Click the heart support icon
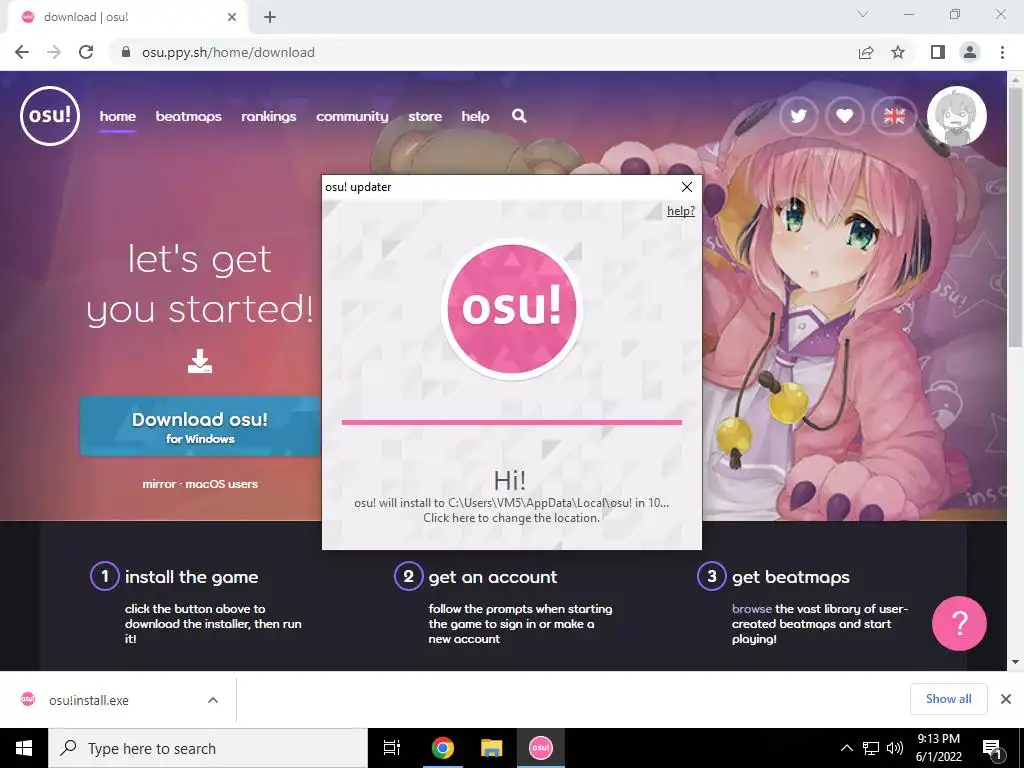The width and height of the screenshot is (1024, 768). [x=844, y=116]
